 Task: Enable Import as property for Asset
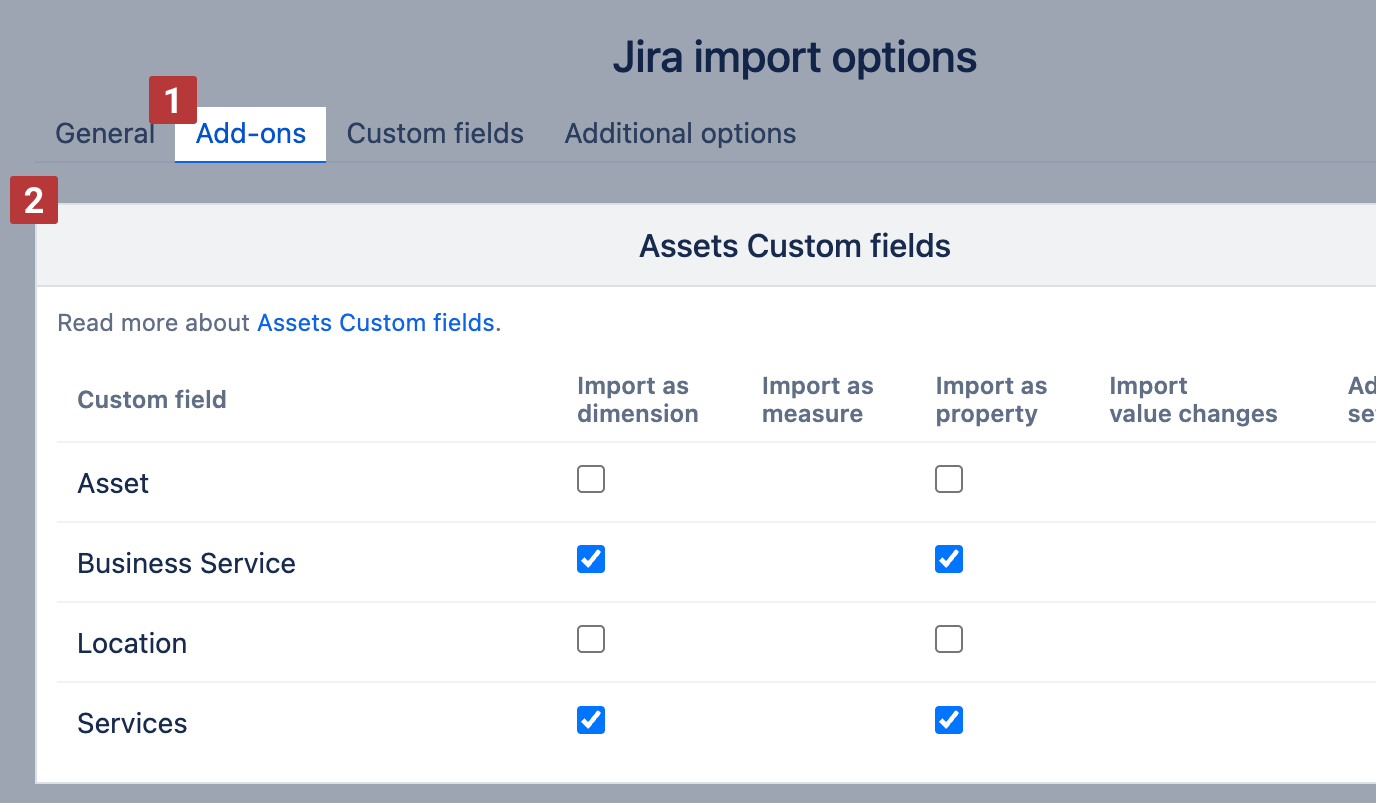click(x=949, y=480)
